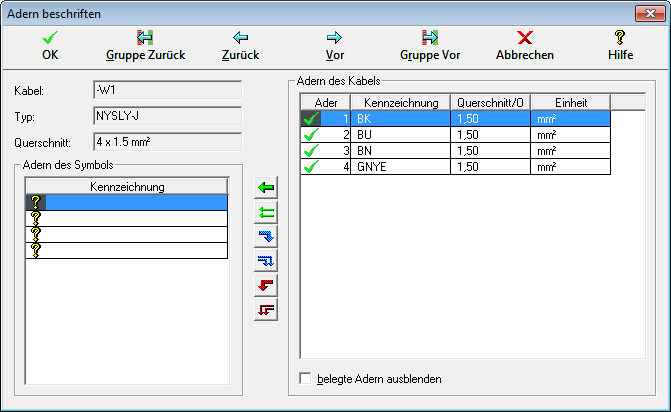The width and height of the screenshot is (671, 412).
Task: Click the Querschnitt column header
Action: coord(489,102)
